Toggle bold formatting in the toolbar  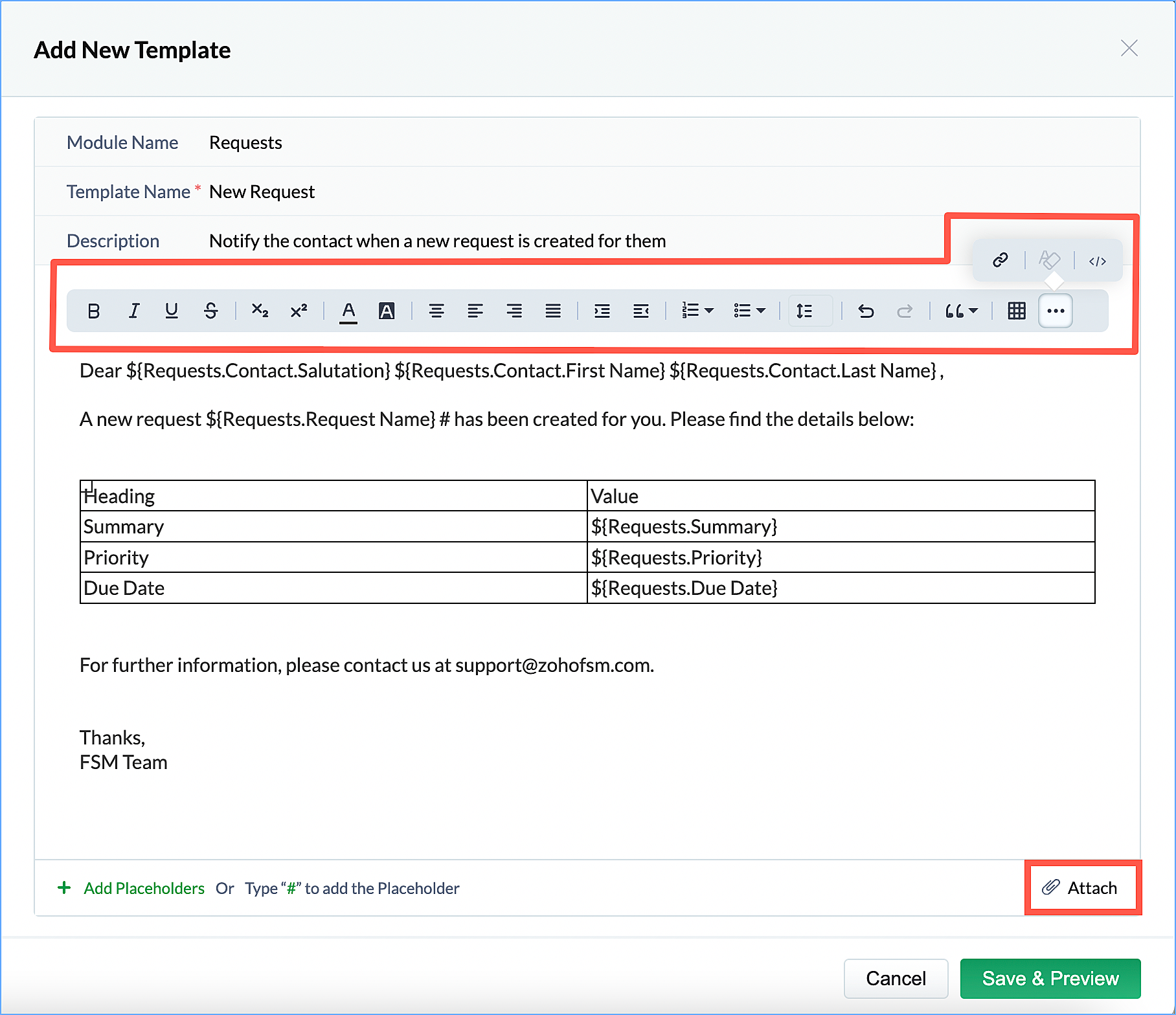94,311
